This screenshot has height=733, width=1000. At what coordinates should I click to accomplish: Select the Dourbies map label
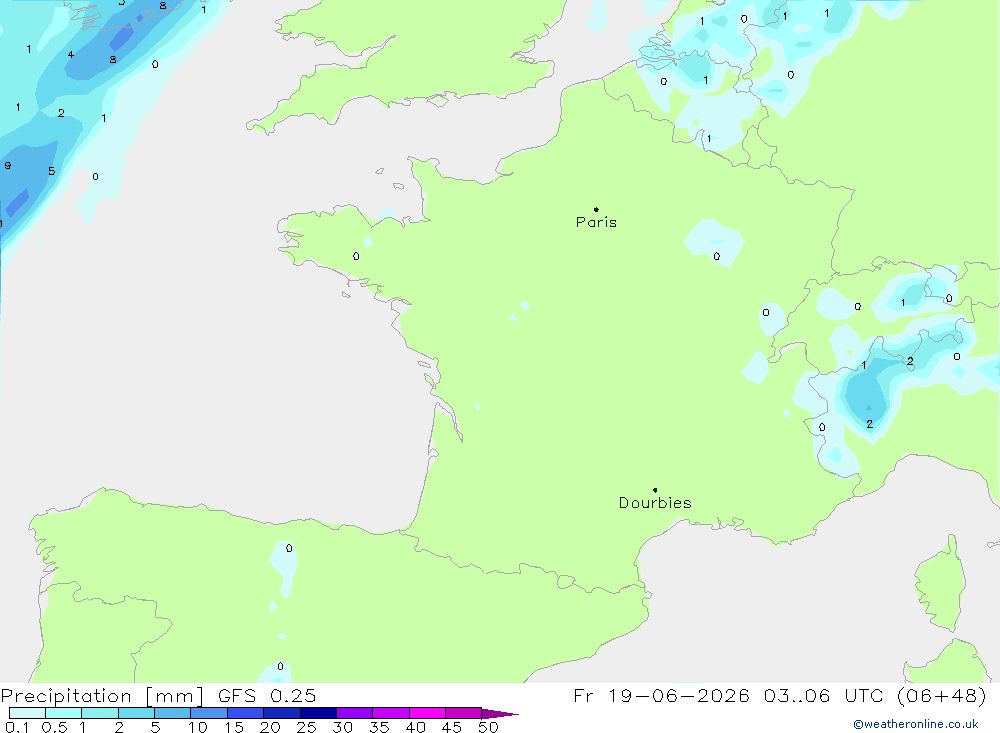pos(655,503)
